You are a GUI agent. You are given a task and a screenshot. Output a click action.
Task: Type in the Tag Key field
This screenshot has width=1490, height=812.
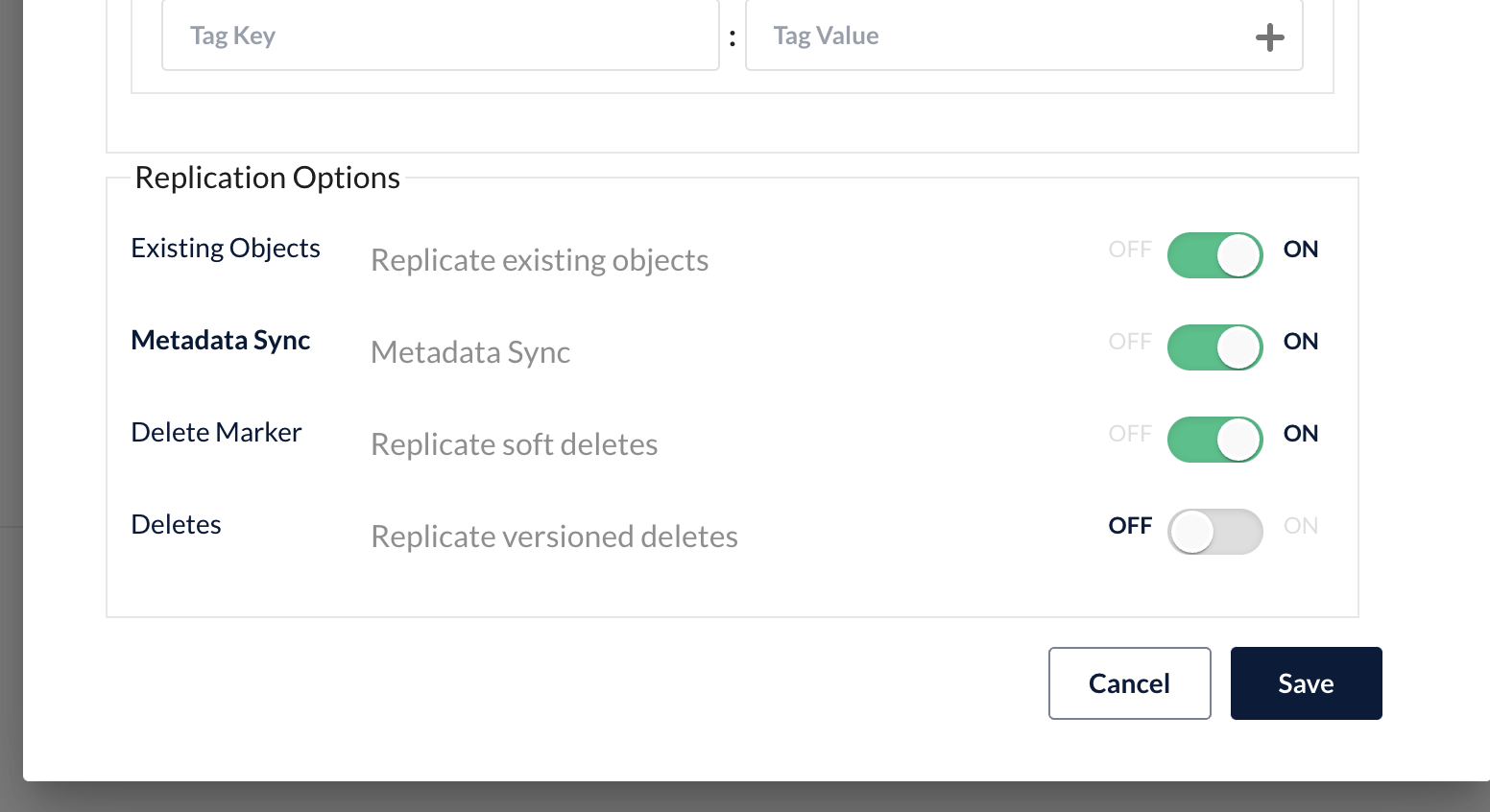point(440,36)
